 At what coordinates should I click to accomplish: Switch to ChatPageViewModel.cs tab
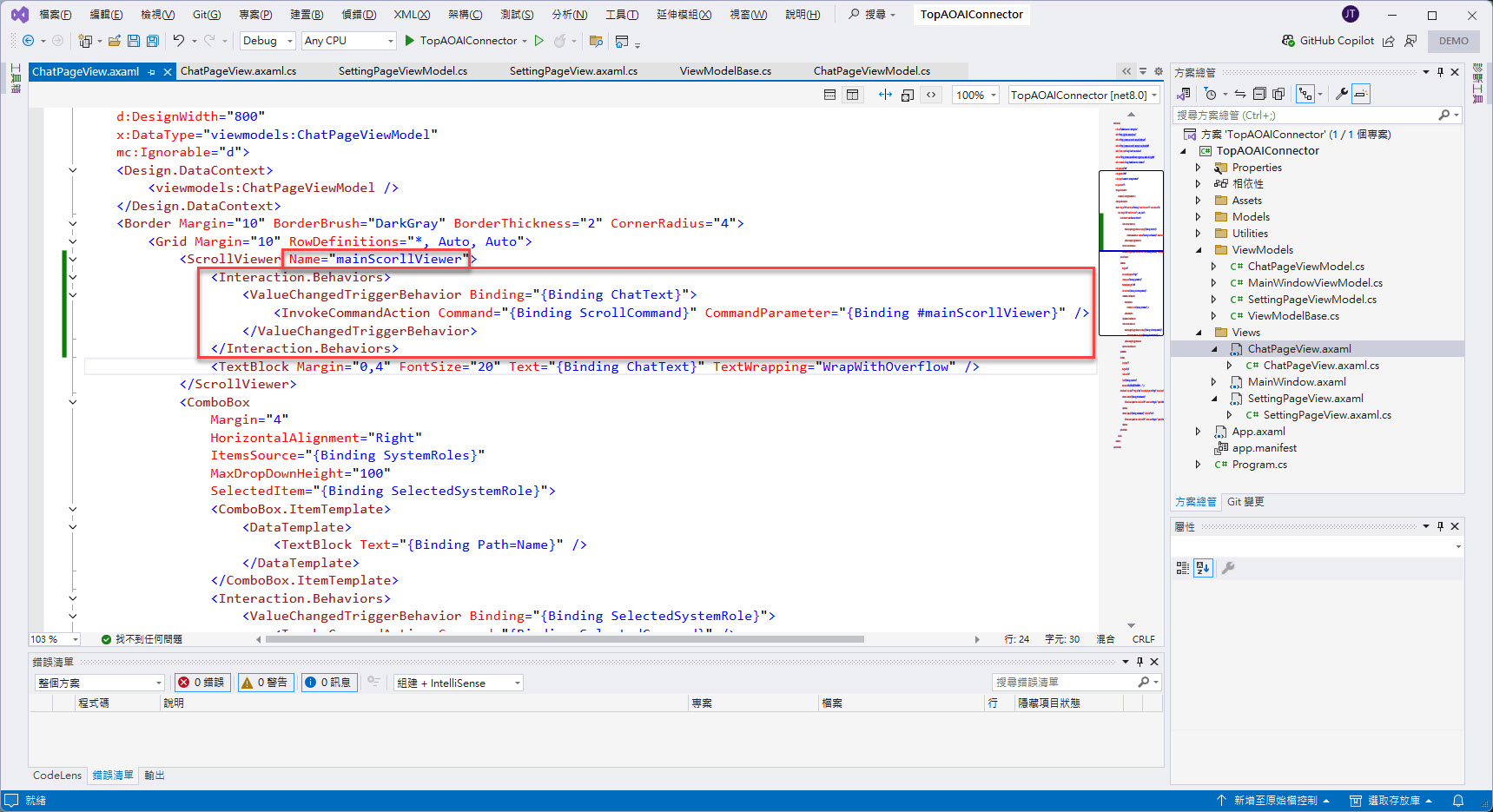click(872, 71)
